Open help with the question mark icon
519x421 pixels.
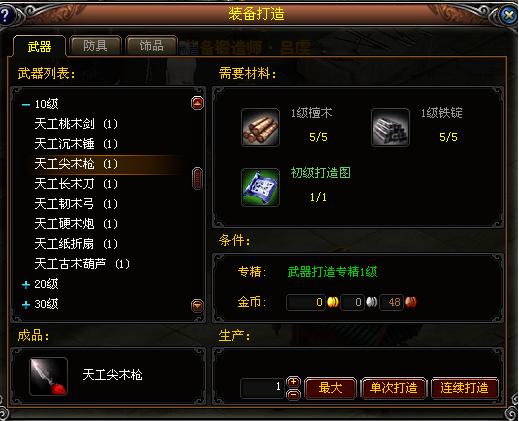point(6,15)
